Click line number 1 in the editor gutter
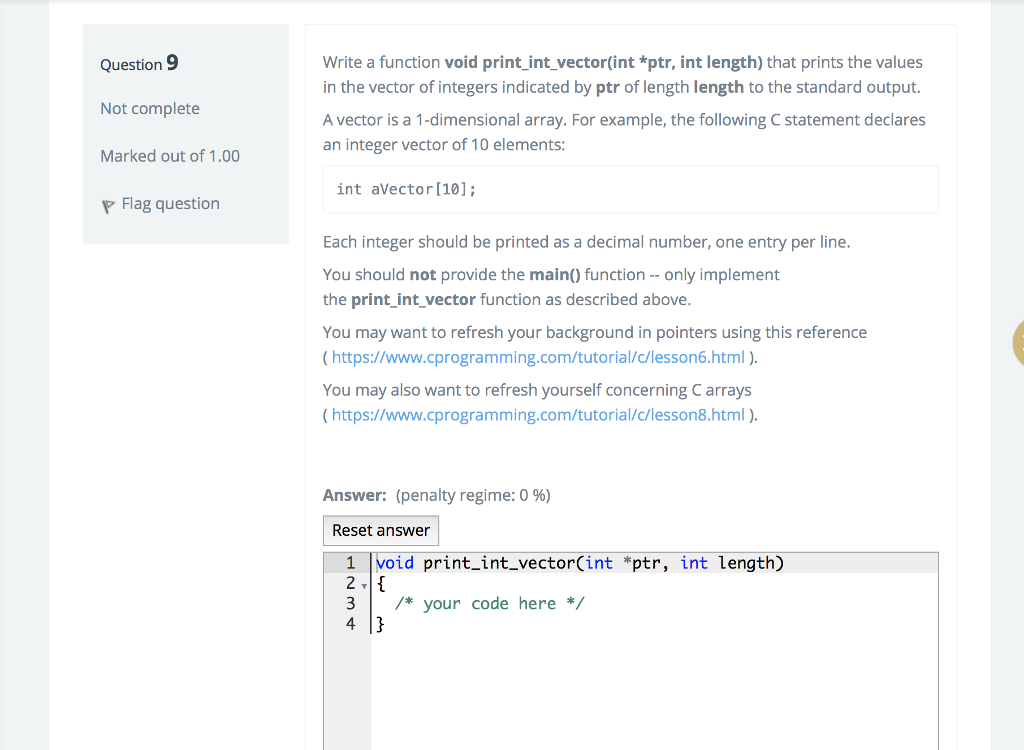 coord(351,563)
